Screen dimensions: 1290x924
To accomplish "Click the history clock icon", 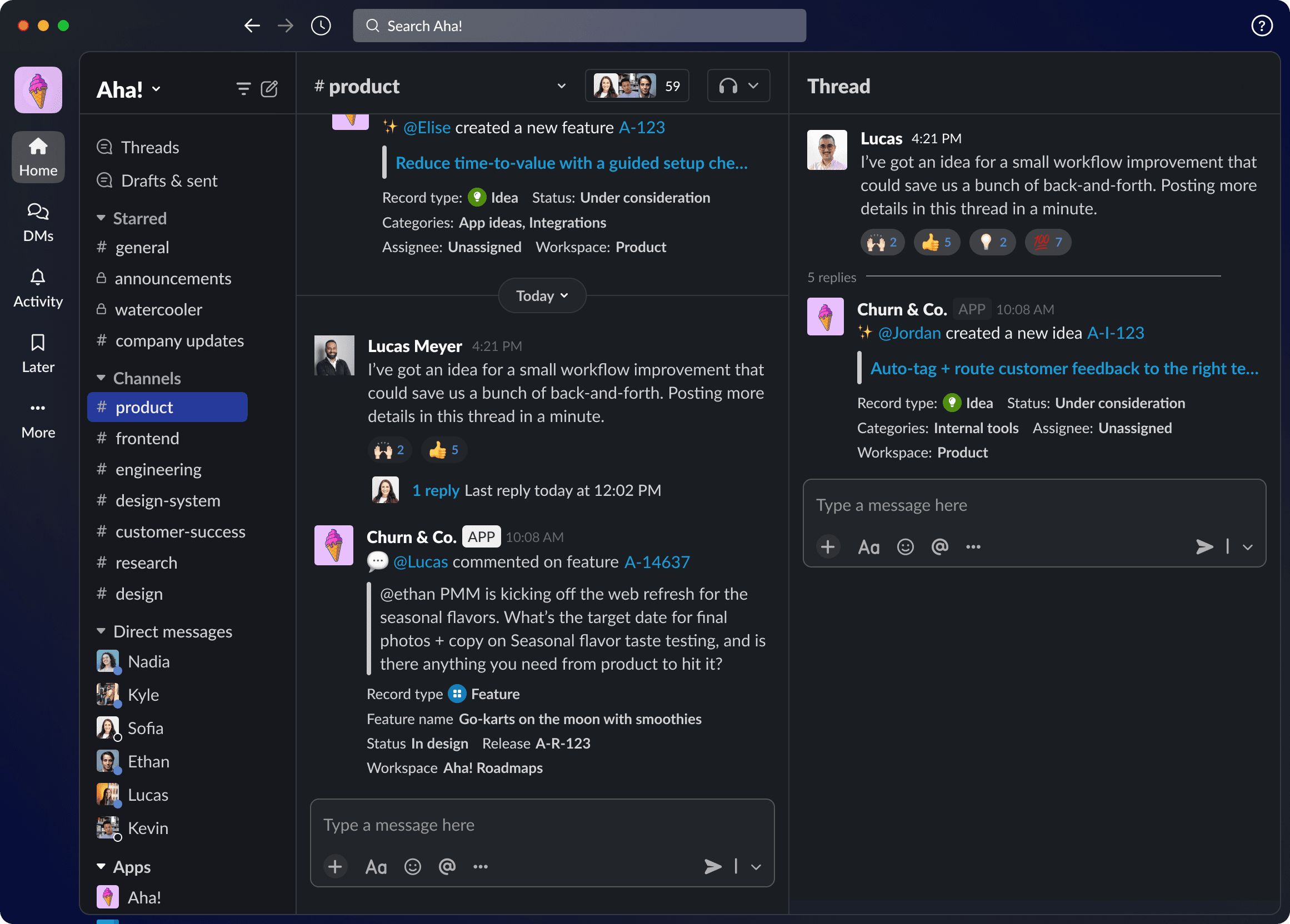I will pyautogui.click(x=321, y=26).
